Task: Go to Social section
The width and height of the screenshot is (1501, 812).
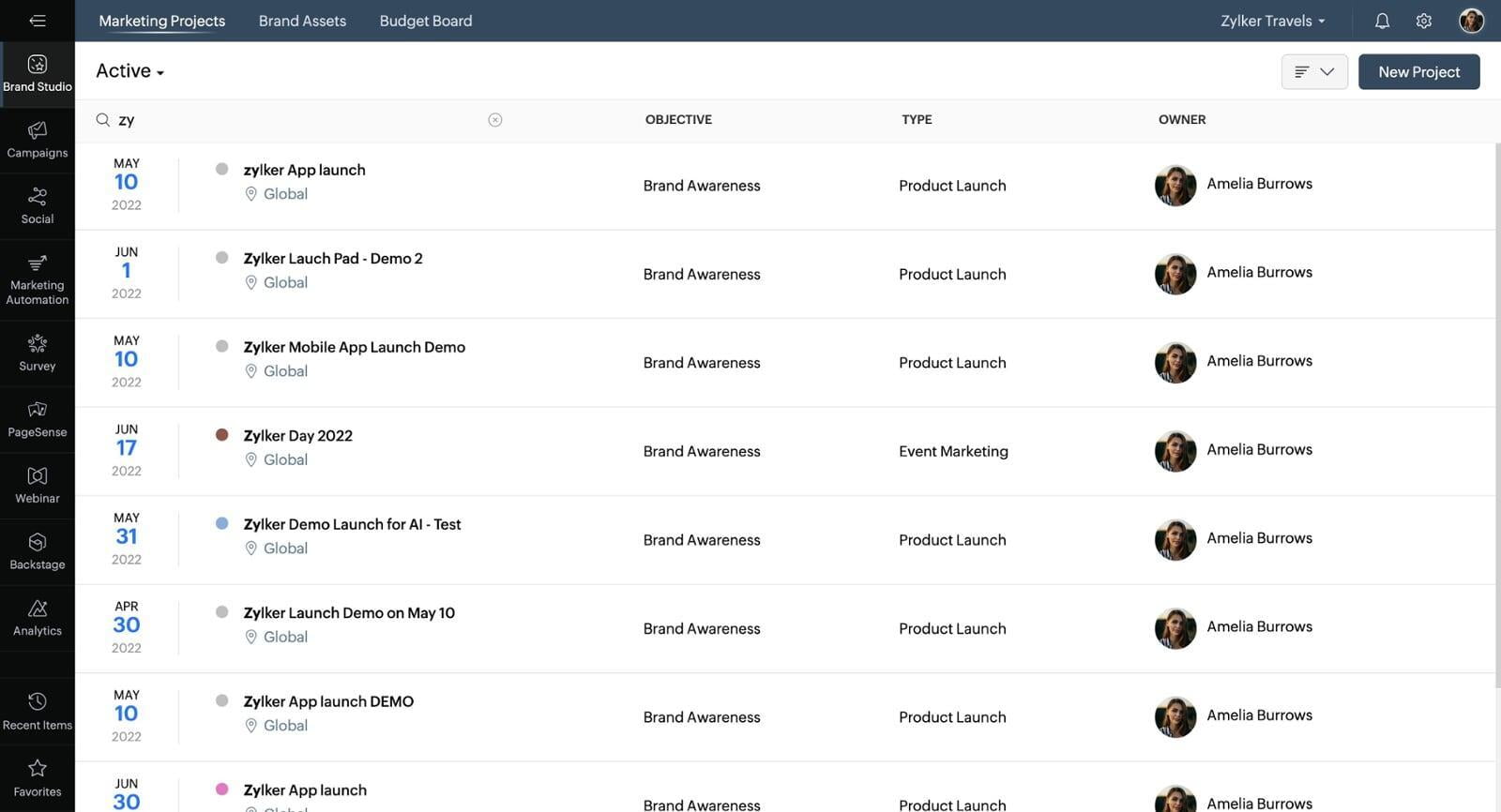Action: click(x=38, y=206)
